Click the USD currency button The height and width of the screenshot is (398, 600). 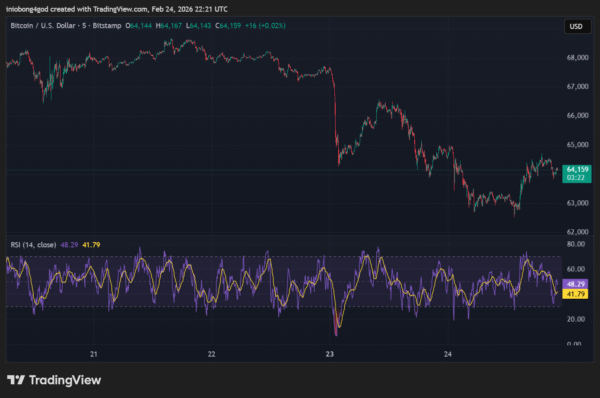(577, 26)
